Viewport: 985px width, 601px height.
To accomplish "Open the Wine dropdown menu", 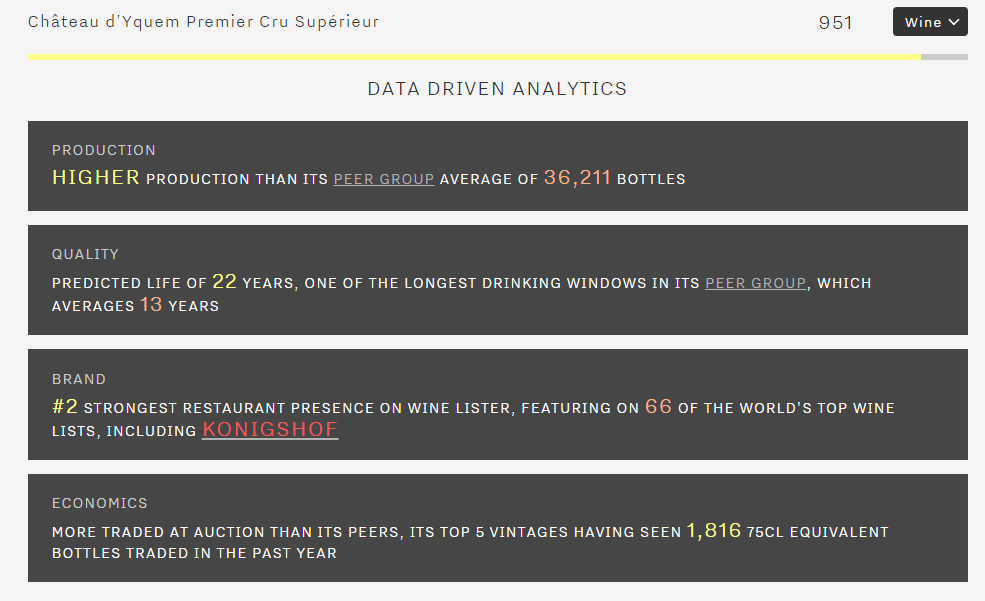I will (929, 22).
